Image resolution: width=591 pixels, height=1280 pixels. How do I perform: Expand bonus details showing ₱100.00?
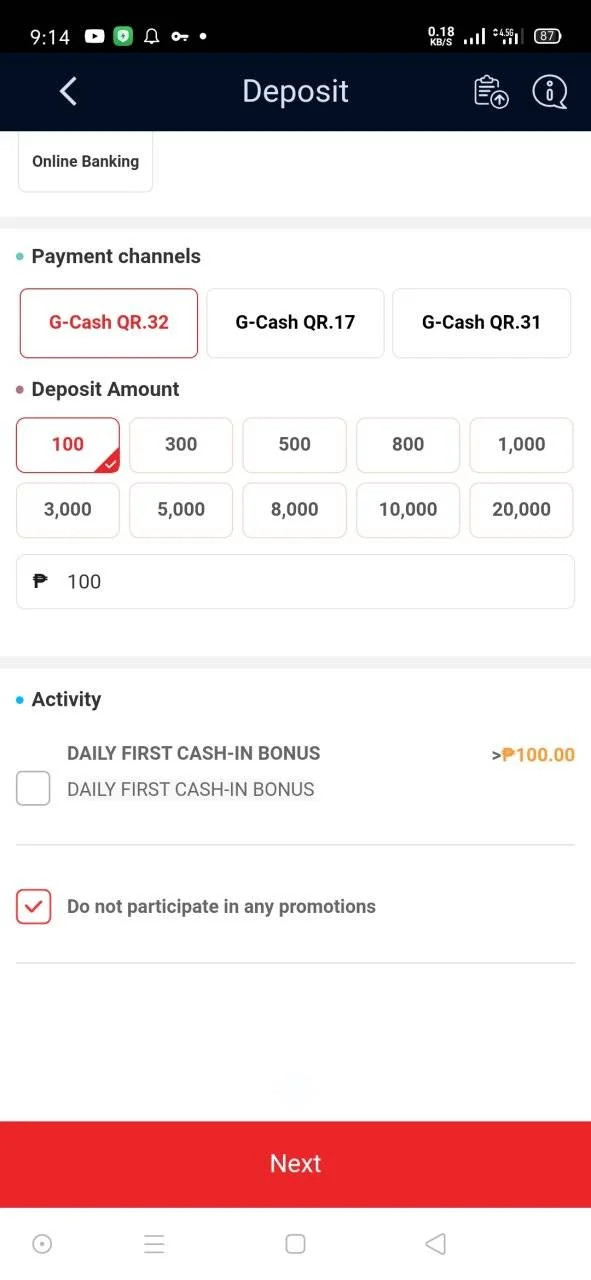coord(534,755)
